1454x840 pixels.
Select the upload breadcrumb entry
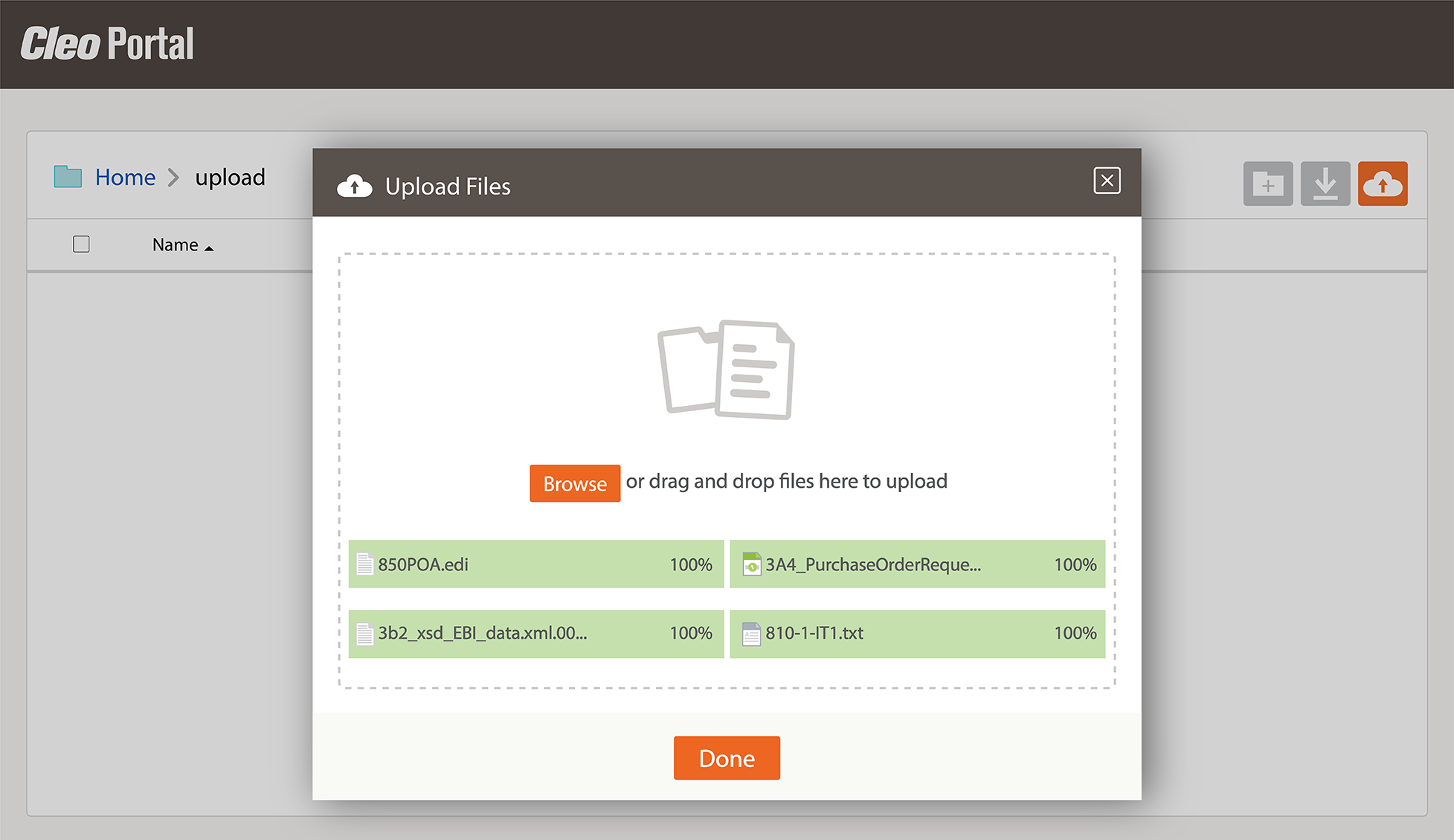pyautogui.click(x=230, y=177)
